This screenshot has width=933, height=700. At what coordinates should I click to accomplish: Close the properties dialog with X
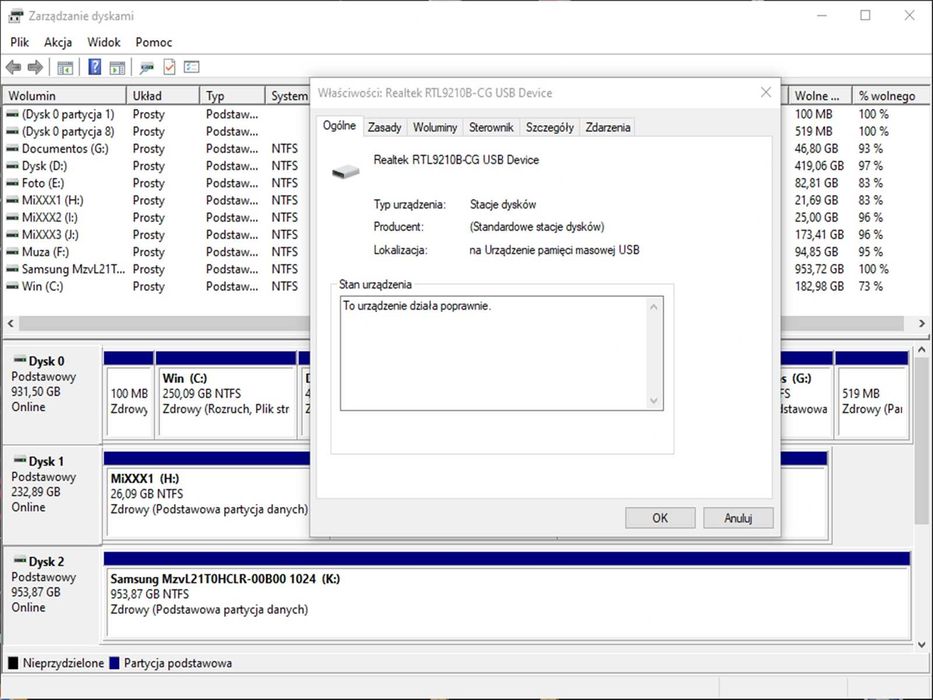(x=766, y=92)
